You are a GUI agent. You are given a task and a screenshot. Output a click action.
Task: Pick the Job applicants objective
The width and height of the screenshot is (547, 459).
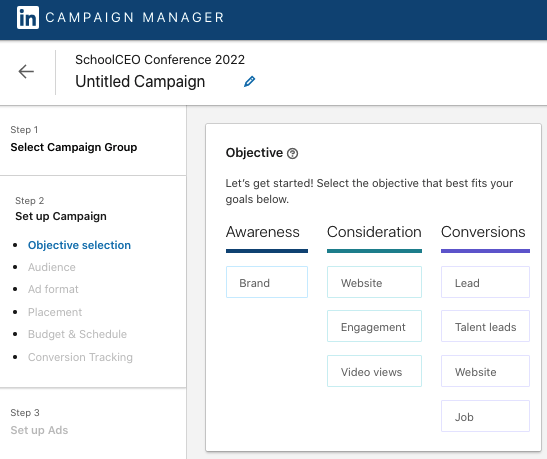click(x=485, y=416)
